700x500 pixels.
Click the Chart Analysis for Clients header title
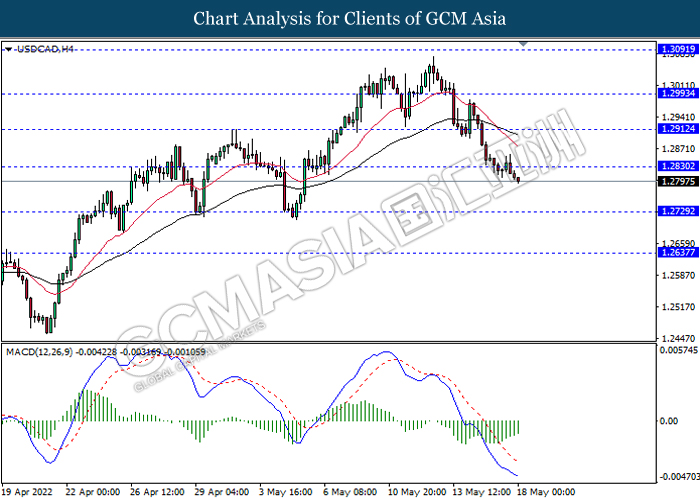(x=350, y=18)
